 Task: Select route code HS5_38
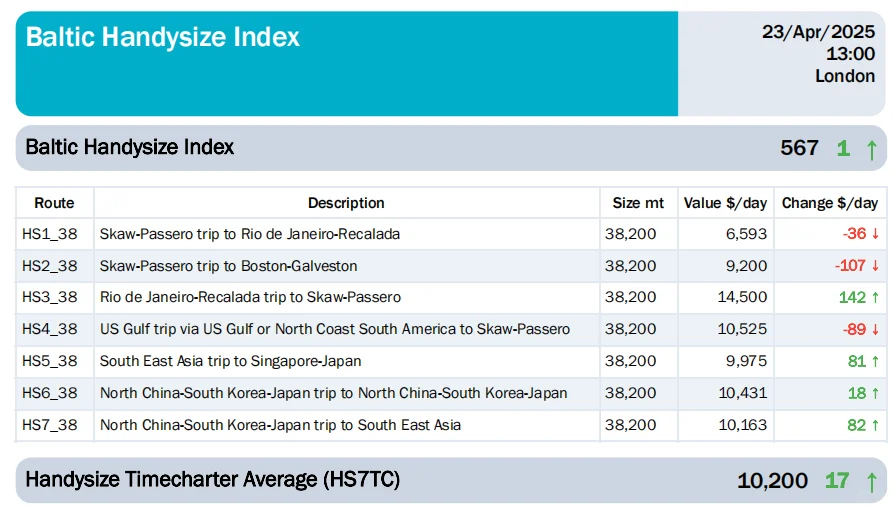pos(50,361)
